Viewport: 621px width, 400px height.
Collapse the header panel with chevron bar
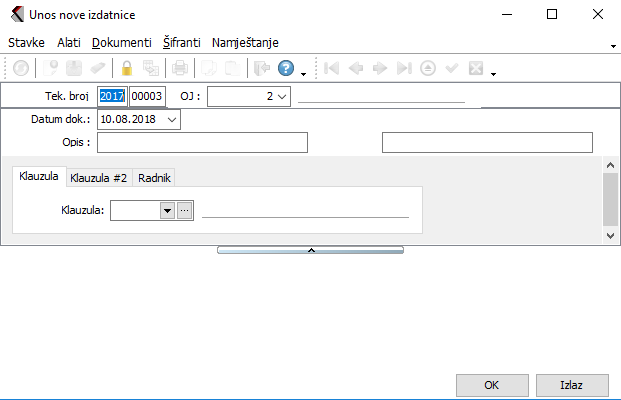coord(310,249)
